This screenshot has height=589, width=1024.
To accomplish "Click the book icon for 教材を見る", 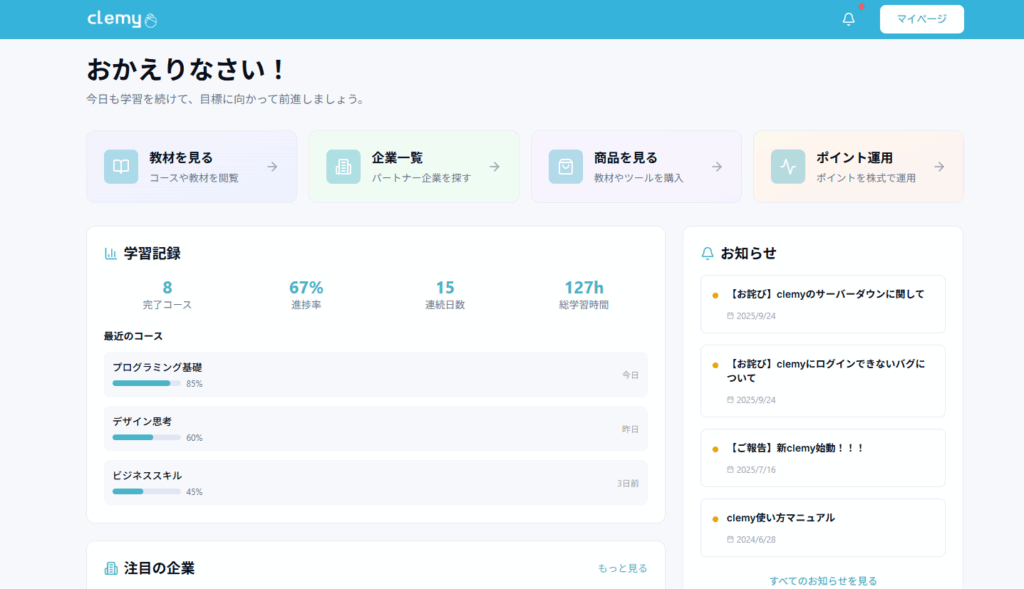I will tap(121, 167).
